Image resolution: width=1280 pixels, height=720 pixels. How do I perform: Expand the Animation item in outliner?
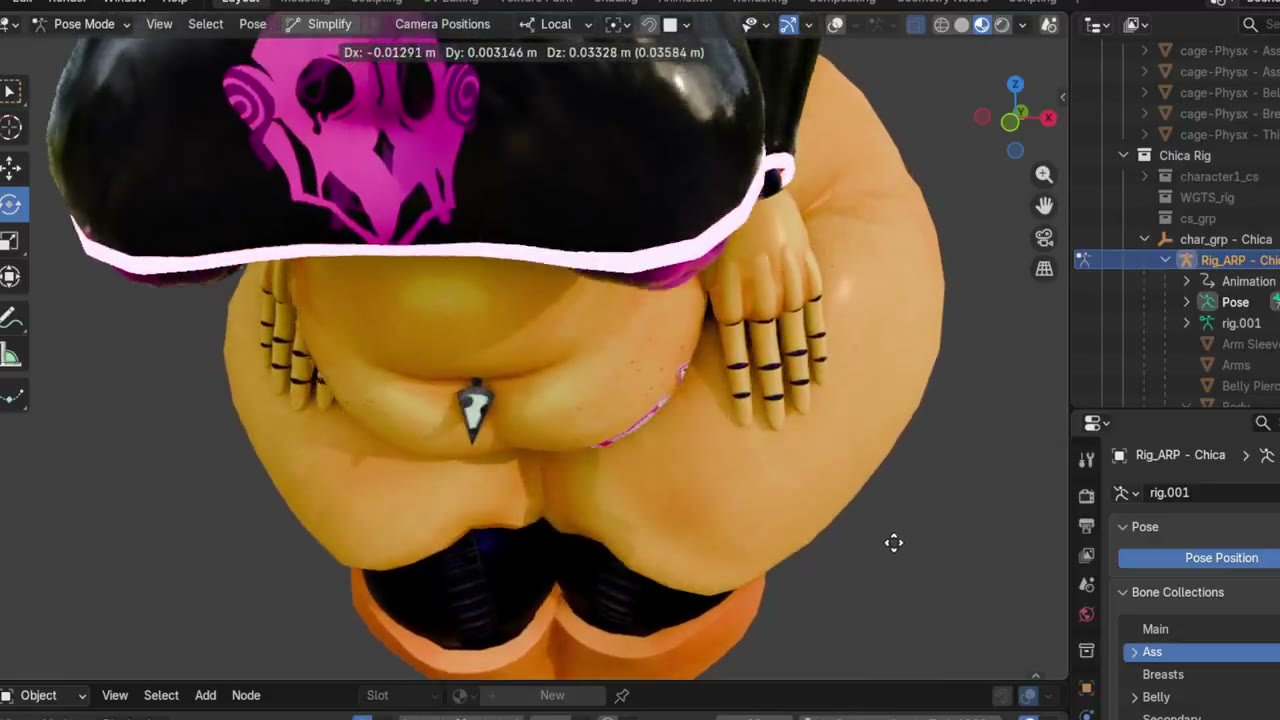click(1187, 282)
